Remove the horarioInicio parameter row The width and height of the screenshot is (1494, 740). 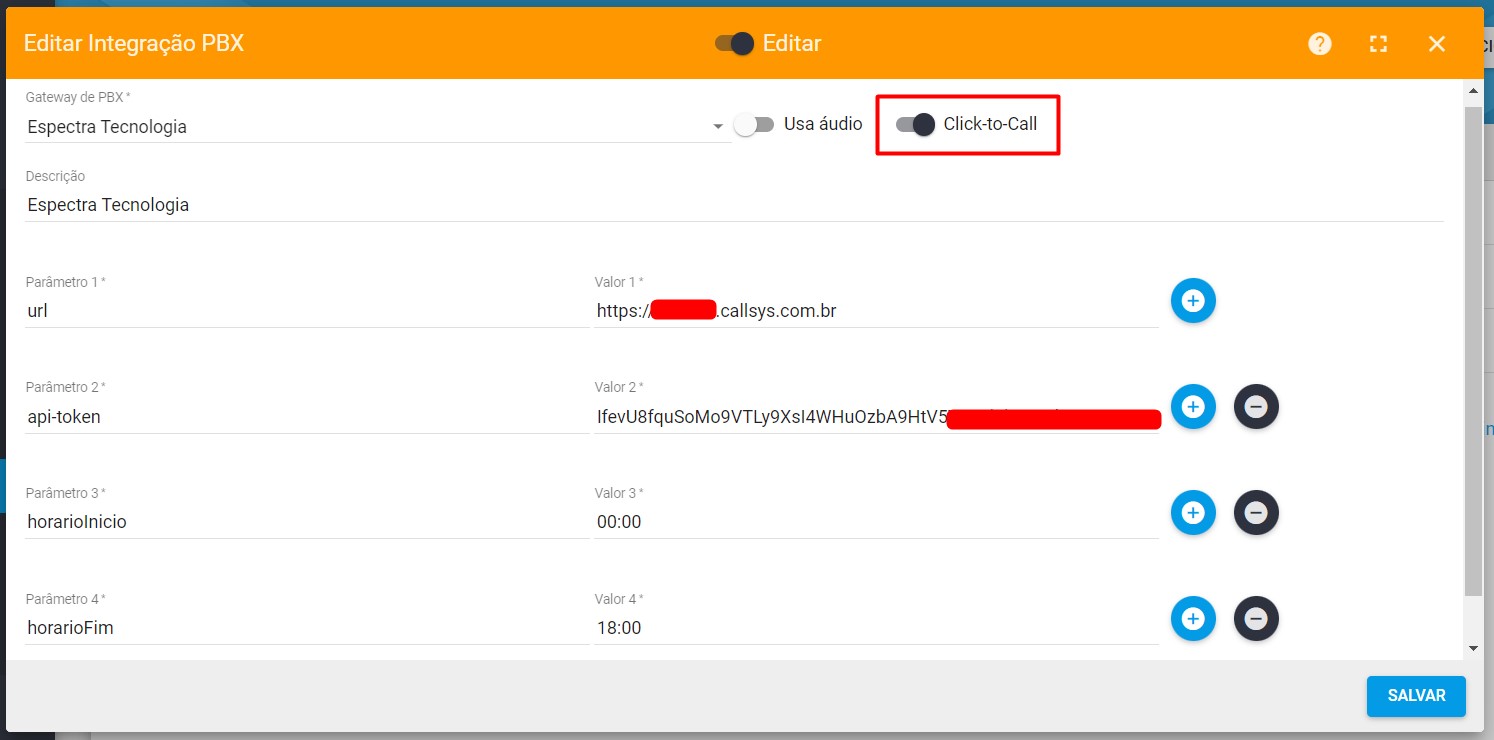(1256, 512)
